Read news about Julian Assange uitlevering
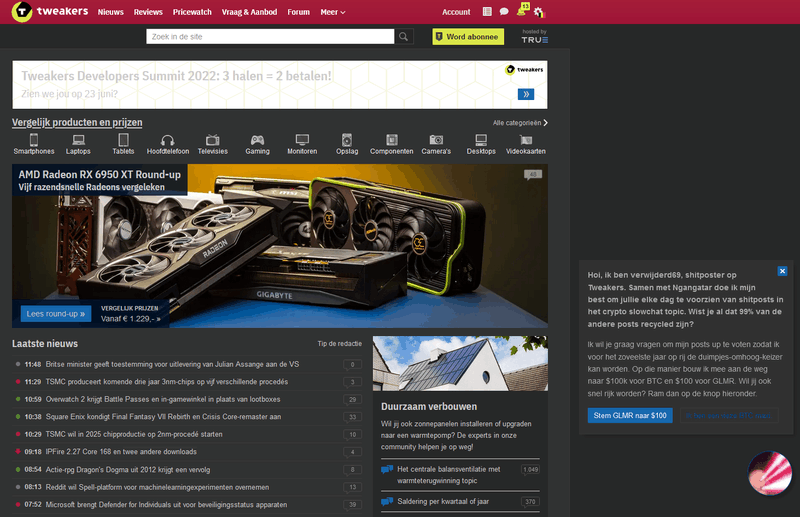Image resolution: width=800 pixels, height=517 pixels. pyautogui.click(x=172, y=364)
